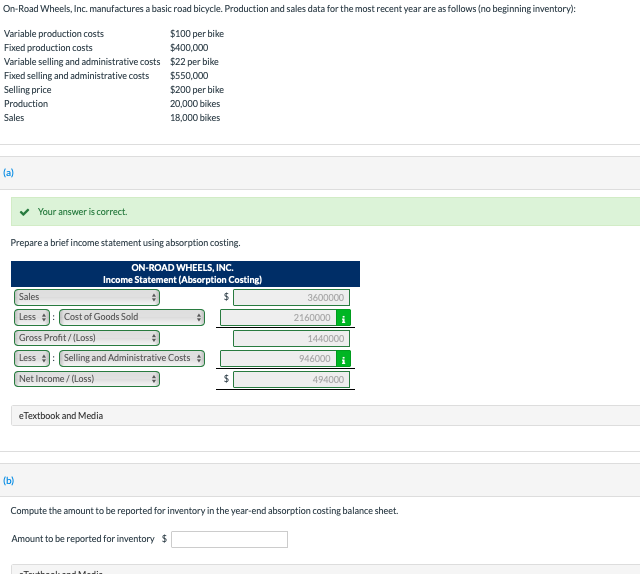The width and height of the screenshot is (640, 574).
Task: Click 'Your answer is correct.' message
Action: click(82, 212)
